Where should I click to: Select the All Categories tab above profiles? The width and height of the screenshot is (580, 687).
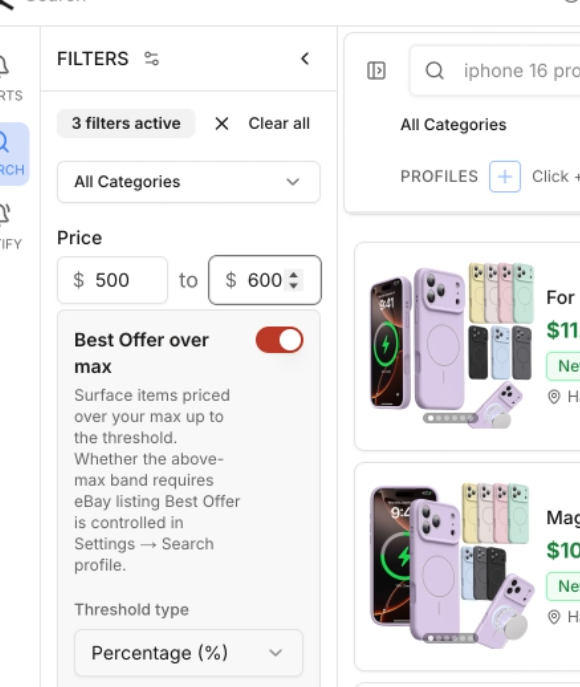coord(453,125)
